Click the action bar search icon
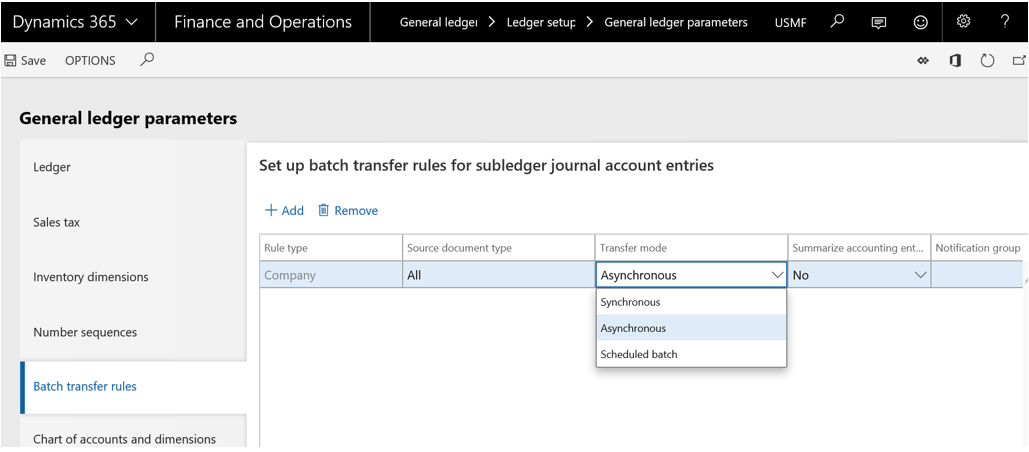The width and height of the screenshot is (1029, 452). (x=147, y=60)
